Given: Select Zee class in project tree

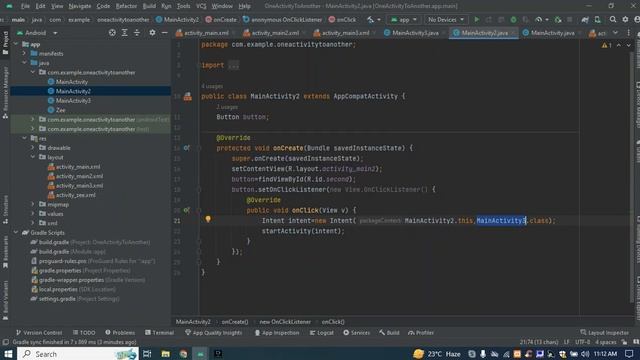Looking at the screenshot, I should click(x=60, y=110).
